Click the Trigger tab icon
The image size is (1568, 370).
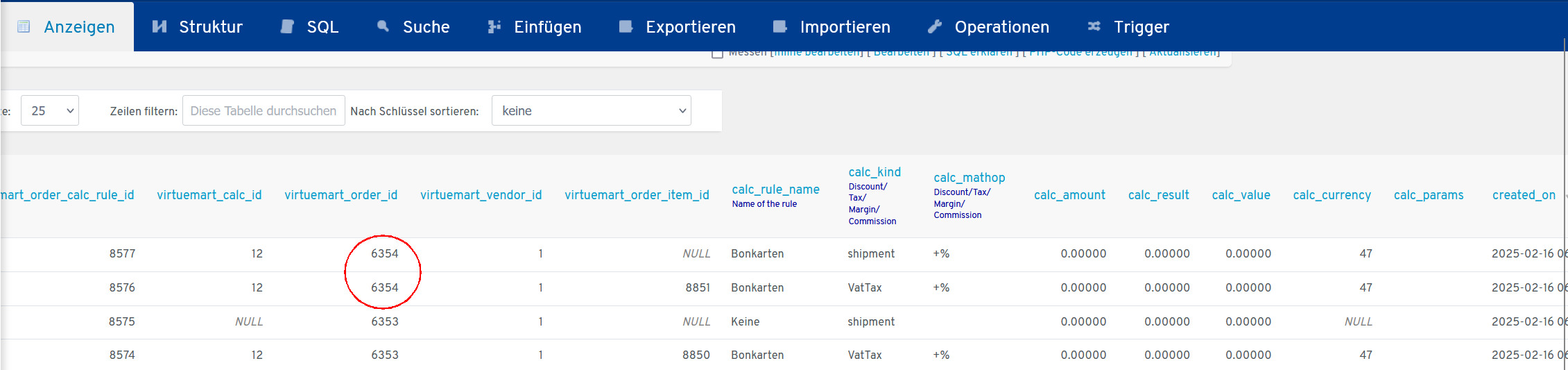coord(1094,26)
